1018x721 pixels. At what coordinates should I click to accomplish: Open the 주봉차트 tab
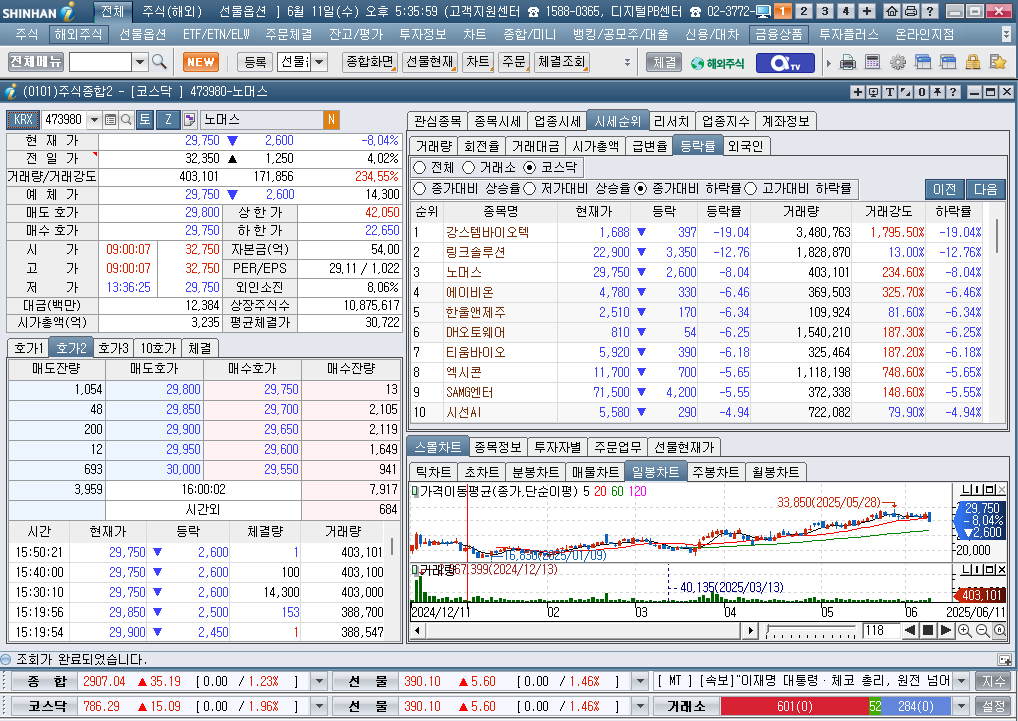click(x=715, y=472)
